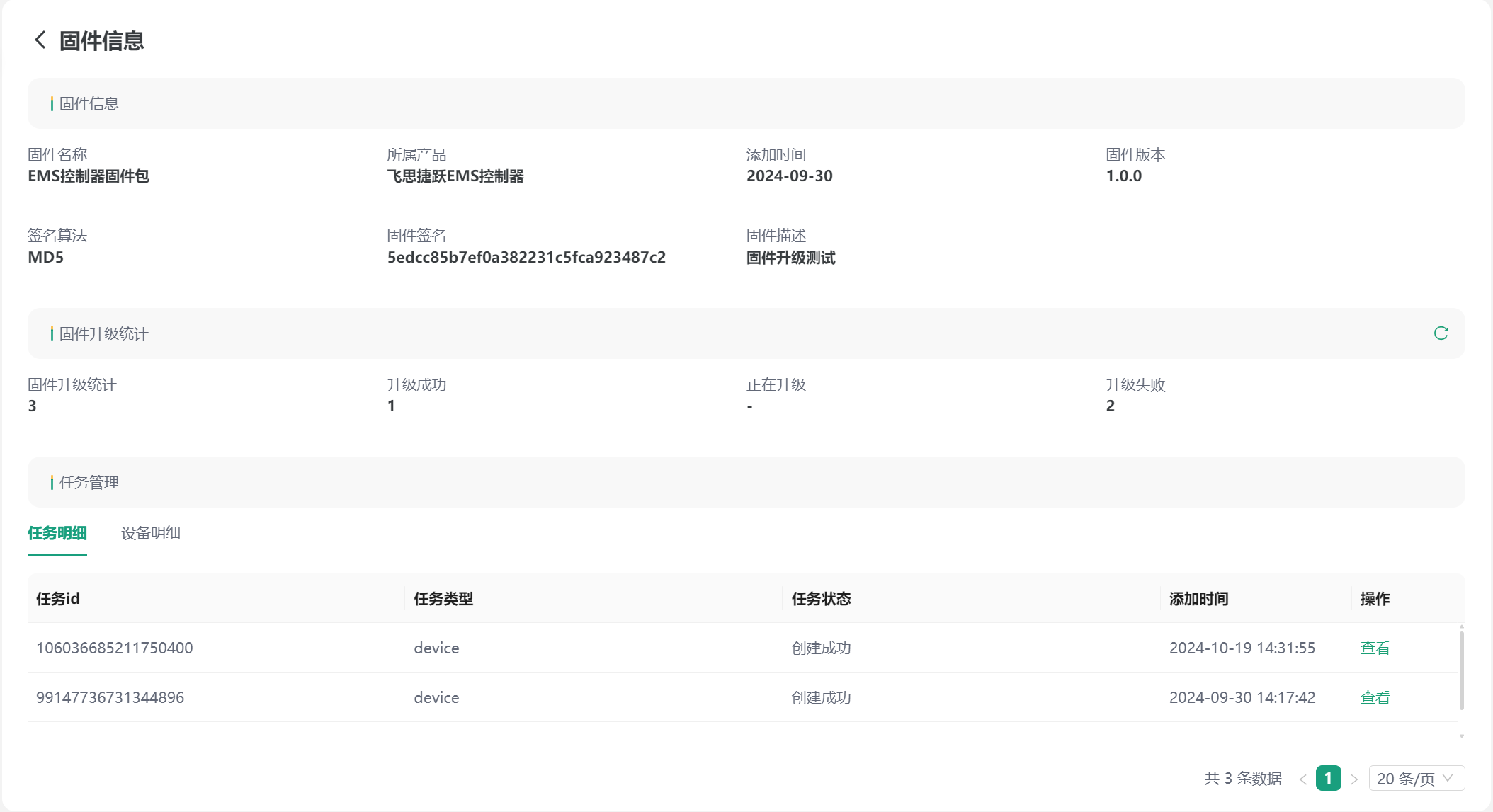The image size is (1493, 812).
Task: Select page 1 in pagination
Action: (x=1328, y=779)
